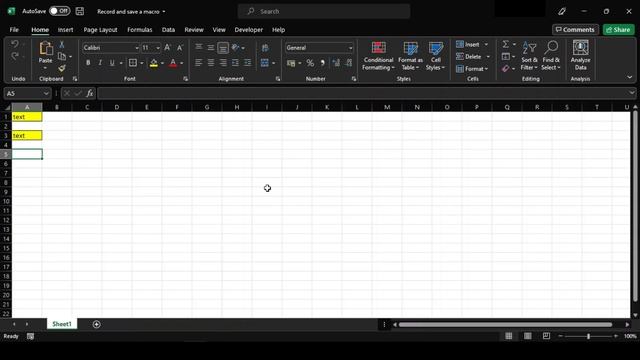Open Font settings dialog launcher

tap(185, 79)
